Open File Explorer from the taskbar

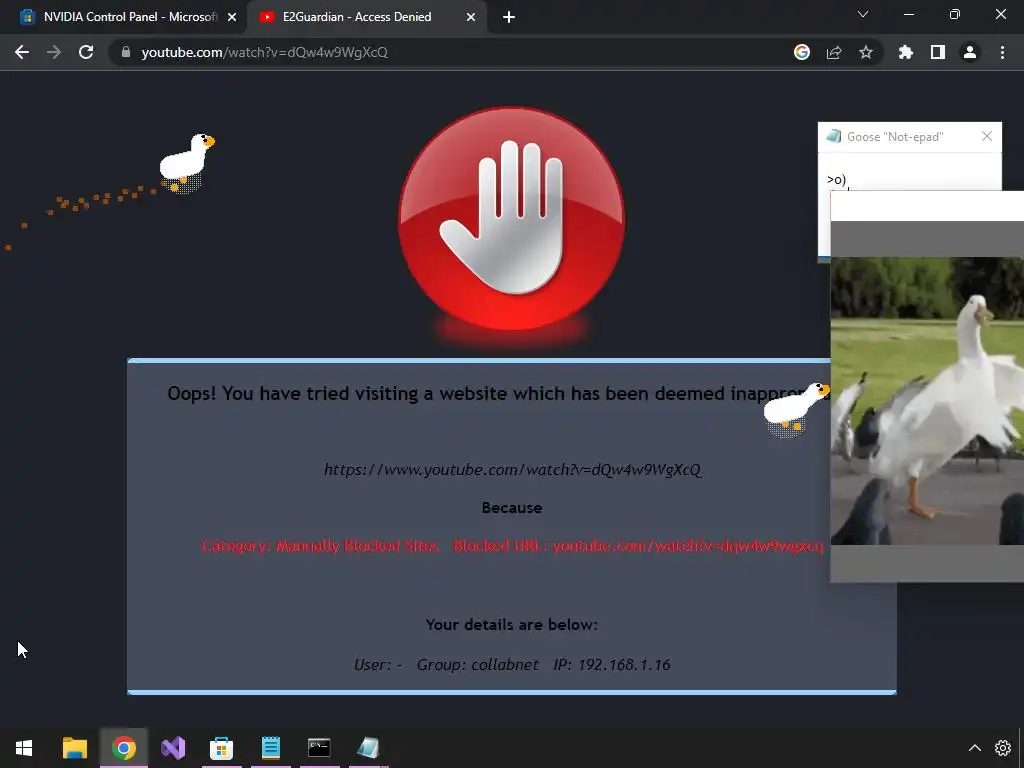[74, 748]
